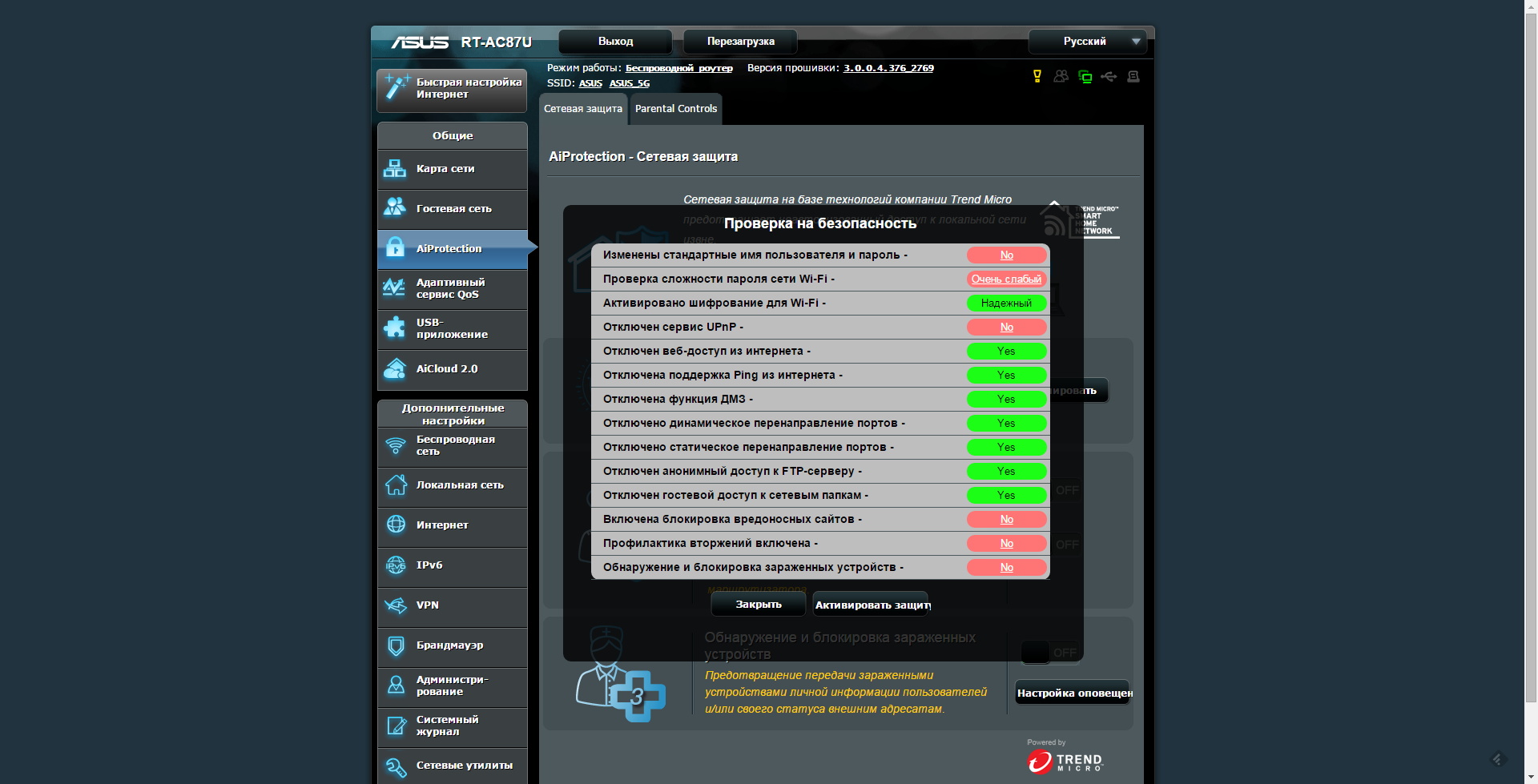
Task: Click No for infected device detection row
Action: pos(1007,567)
